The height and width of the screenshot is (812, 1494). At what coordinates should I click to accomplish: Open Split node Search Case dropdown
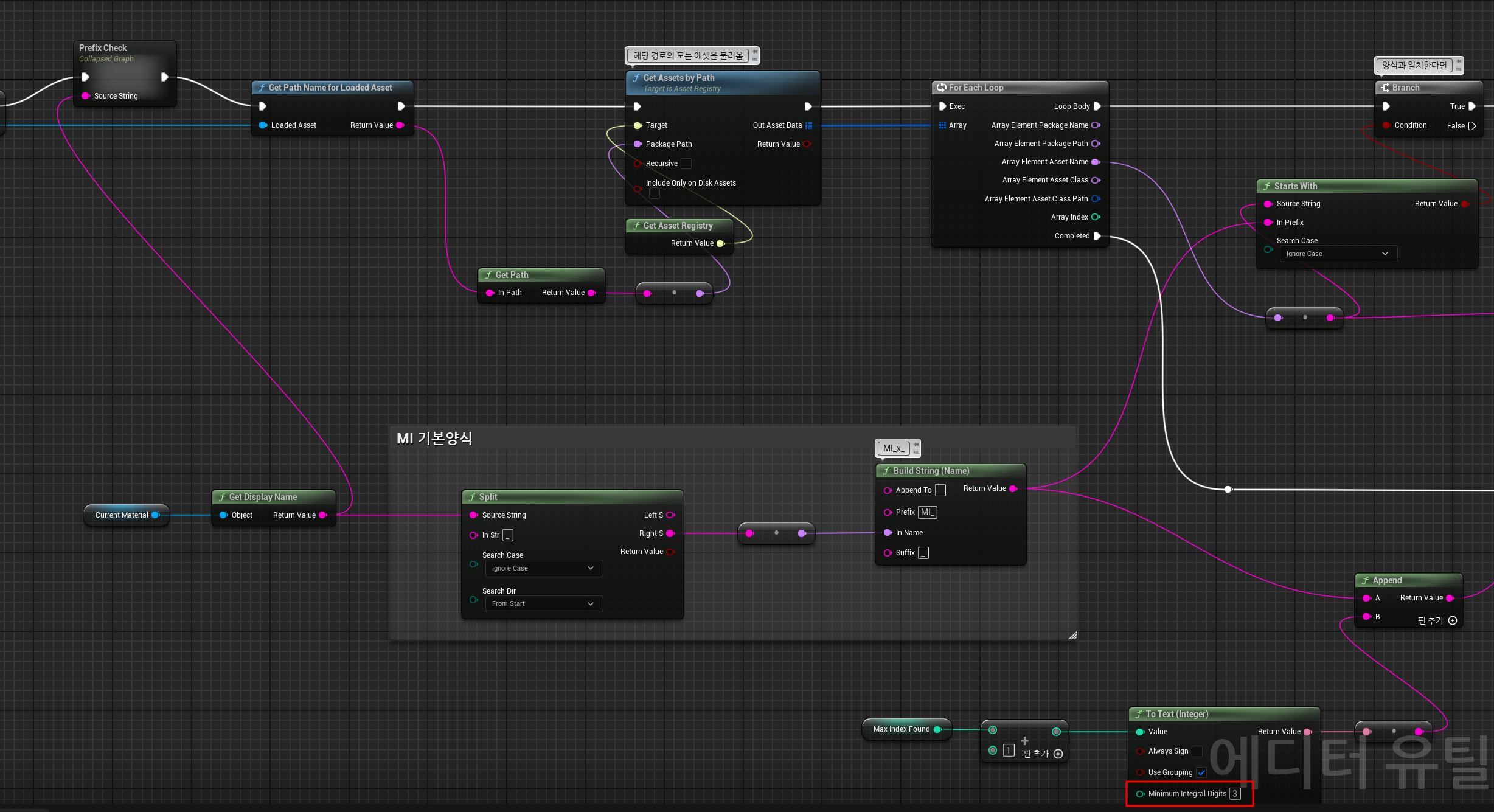543,568
